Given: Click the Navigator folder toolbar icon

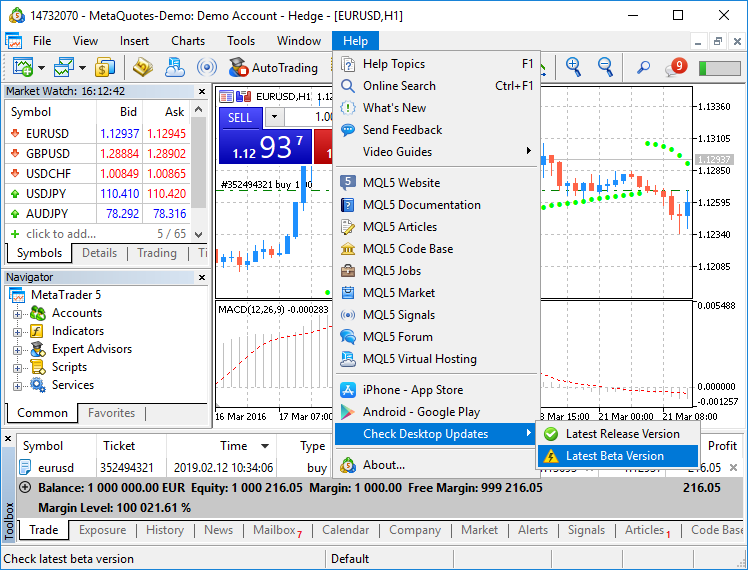Looking at the screenshot, I should (x=143, y=67).
